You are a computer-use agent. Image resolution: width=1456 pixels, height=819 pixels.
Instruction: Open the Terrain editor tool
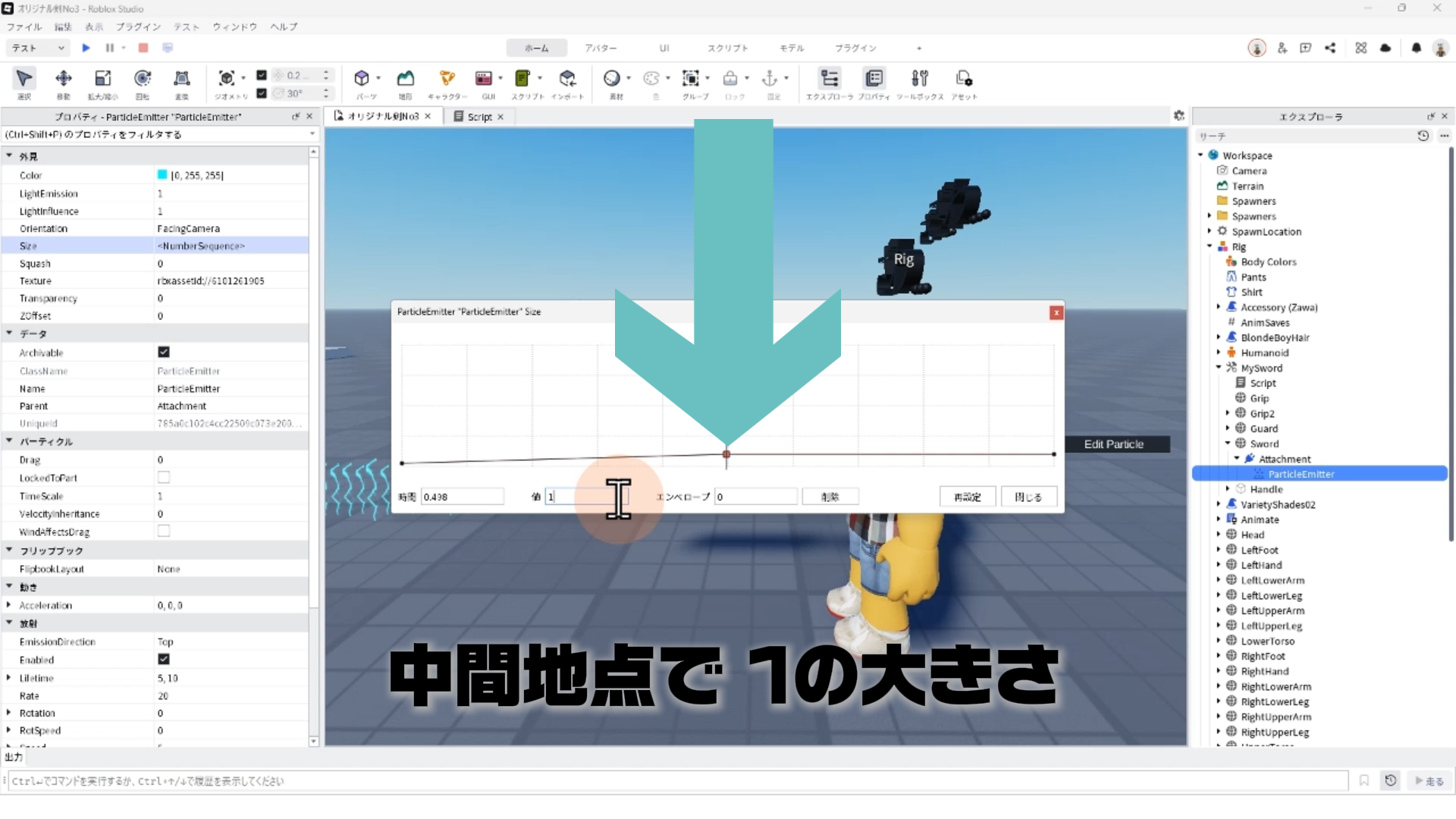(x=406, y=79)
